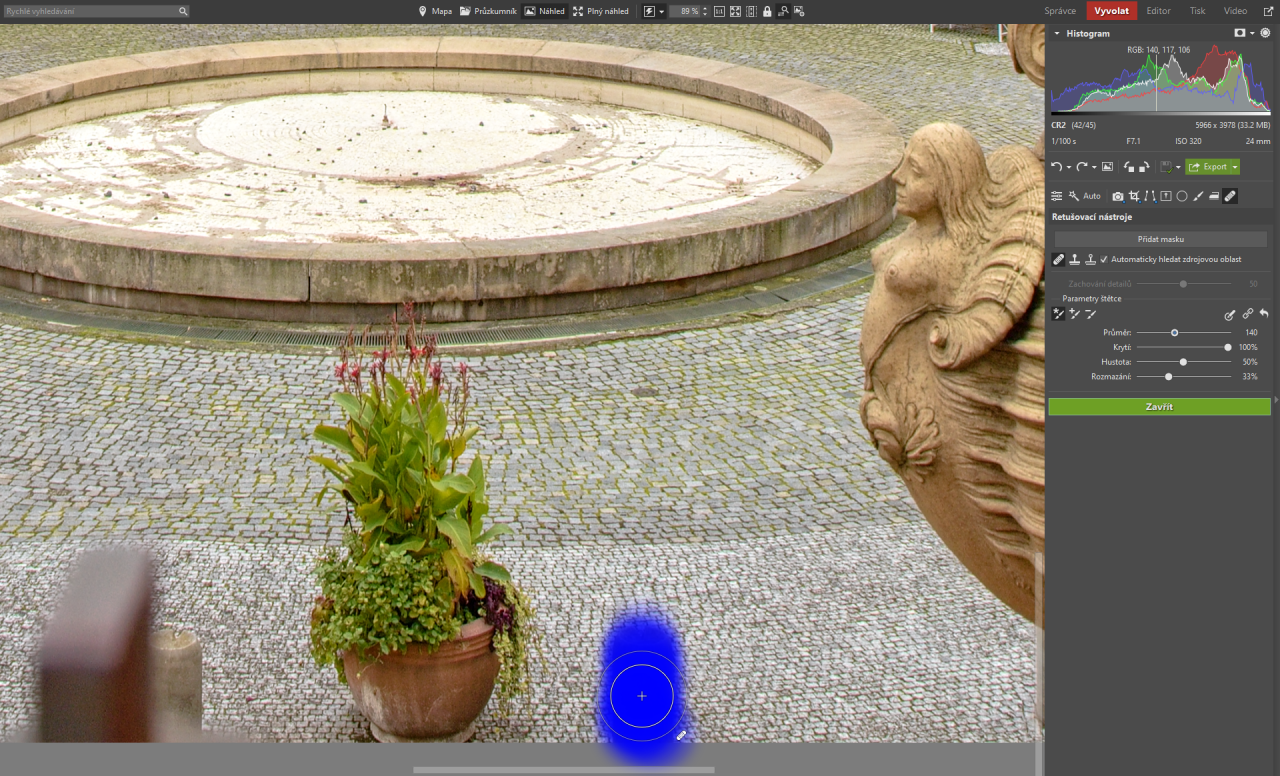Click the zoom percentage stepper arrows
1280x776 pixels.
point(705,11)
